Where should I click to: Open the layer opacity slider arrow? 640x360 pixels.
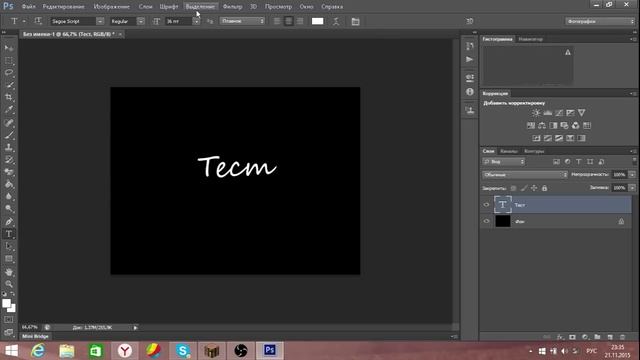[632, 175]
